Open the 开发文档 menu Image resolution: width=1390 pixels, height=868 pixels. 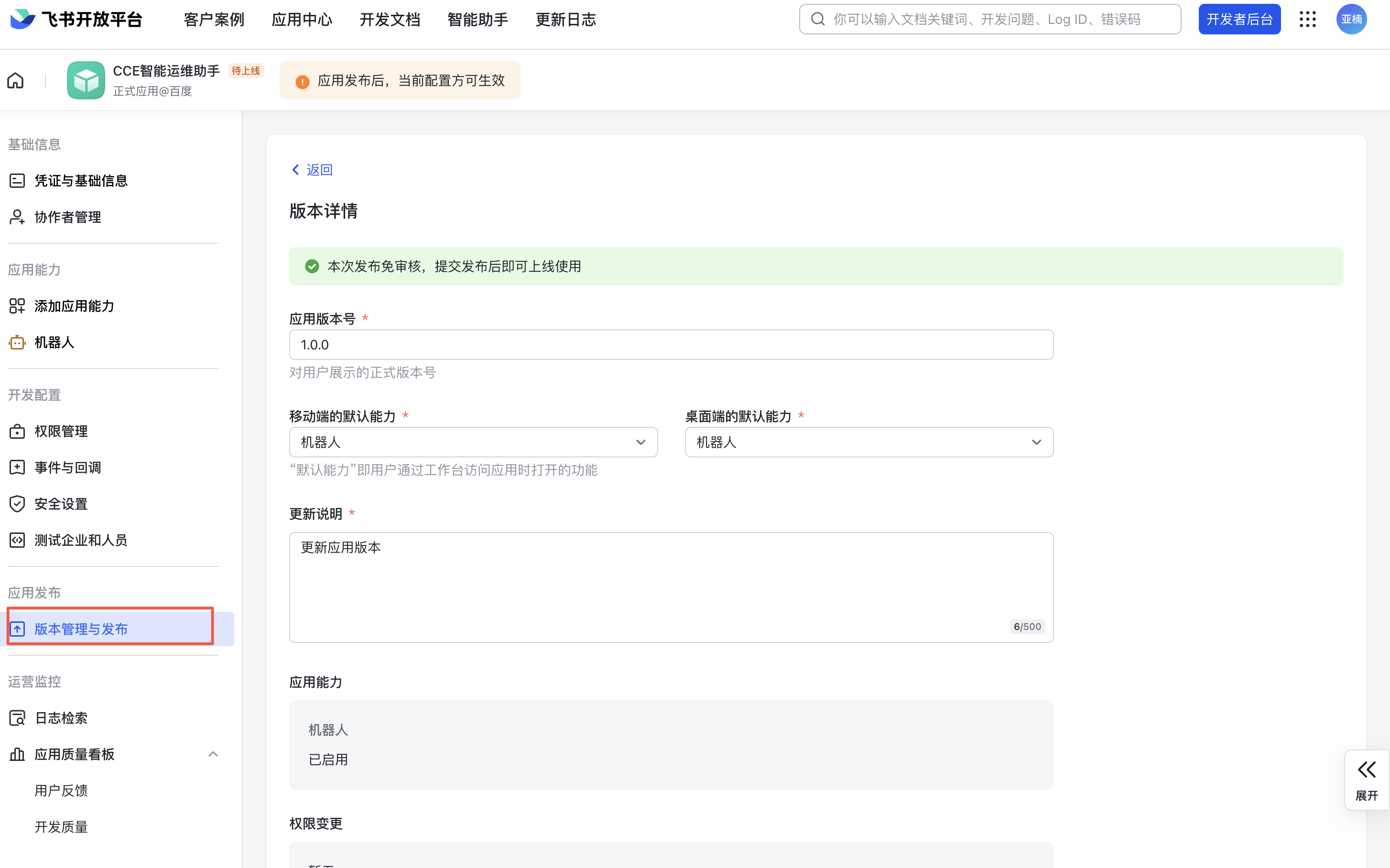(x=390, y=20)
